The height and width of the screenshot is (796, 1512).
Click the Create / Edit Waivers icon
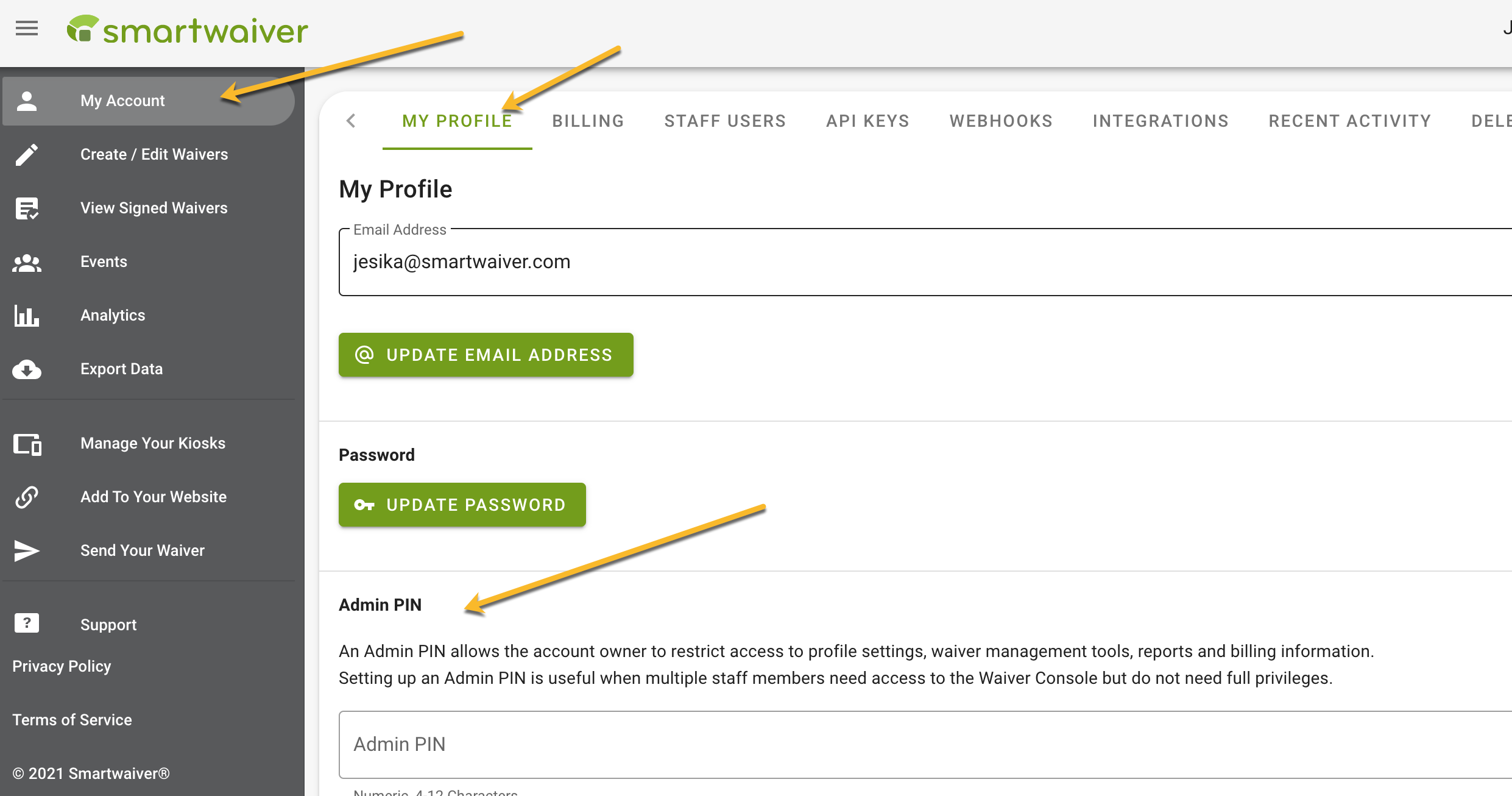27,154
